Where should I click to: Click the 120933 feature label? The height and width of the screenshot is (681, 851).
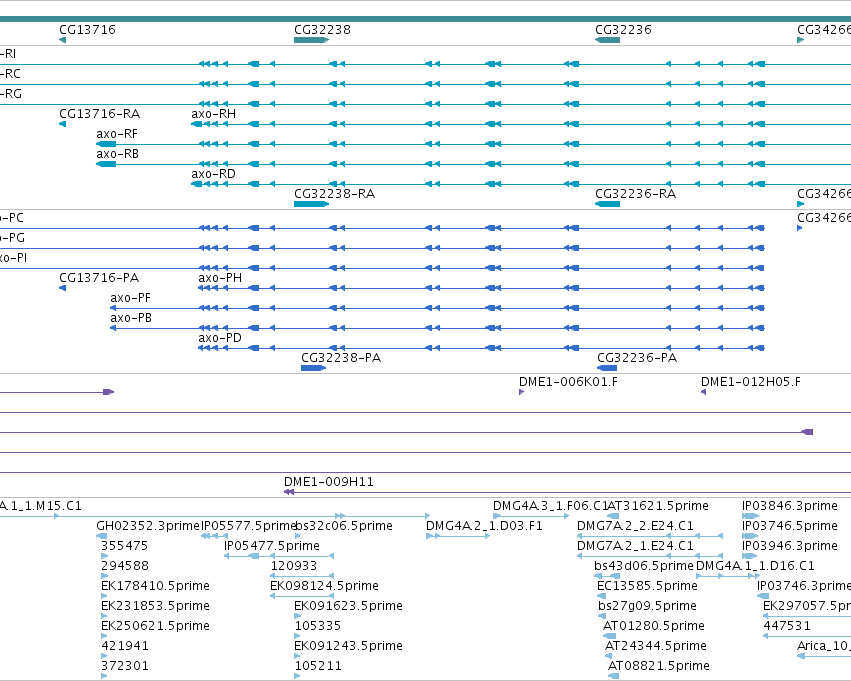[x=293, y=567]
